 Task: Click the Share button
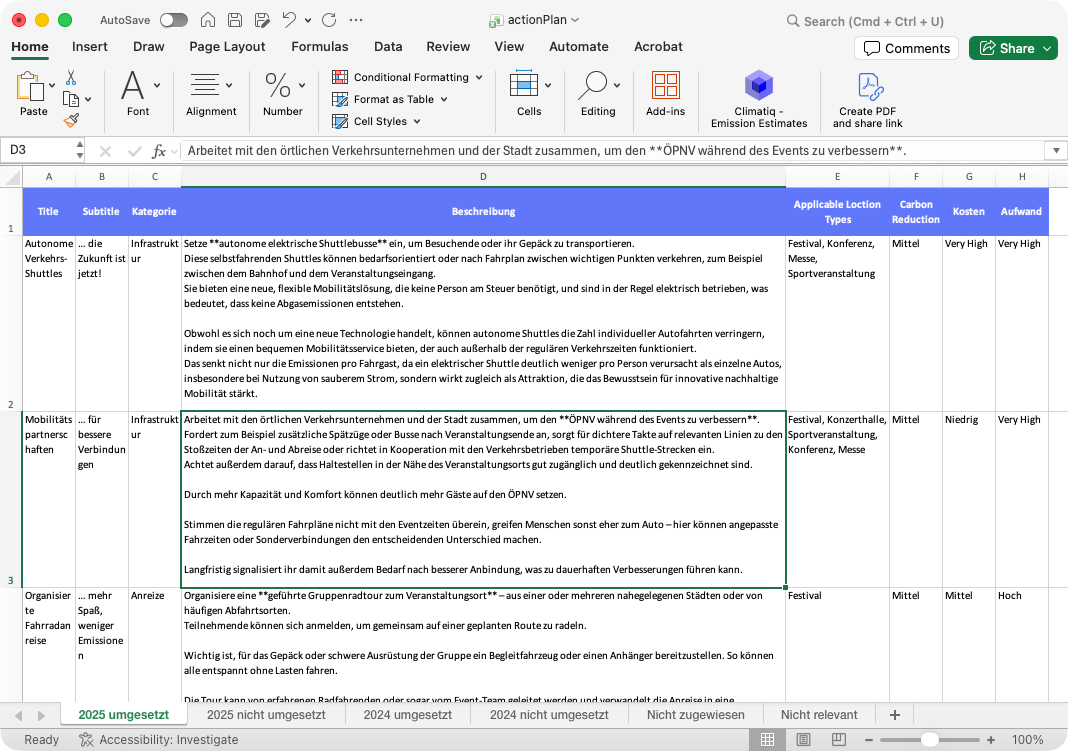1012,48
